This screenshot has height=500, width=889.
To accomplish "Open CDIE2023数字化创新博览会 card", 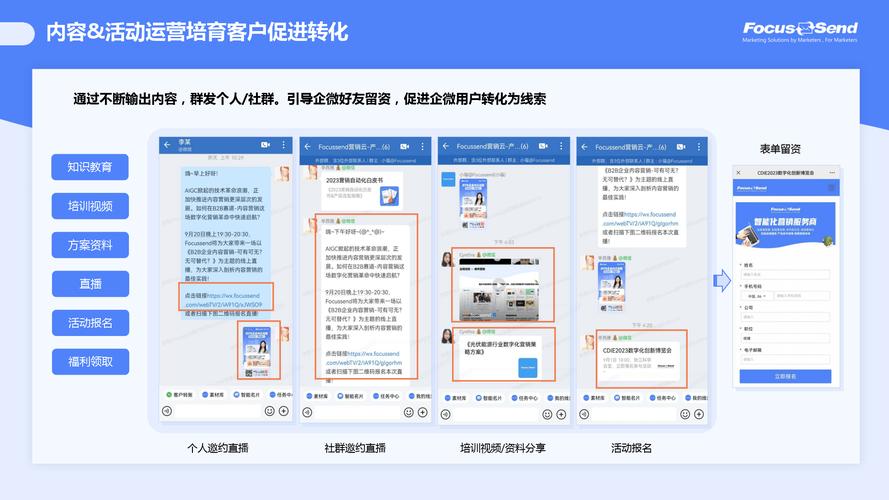I will point(639,359).
